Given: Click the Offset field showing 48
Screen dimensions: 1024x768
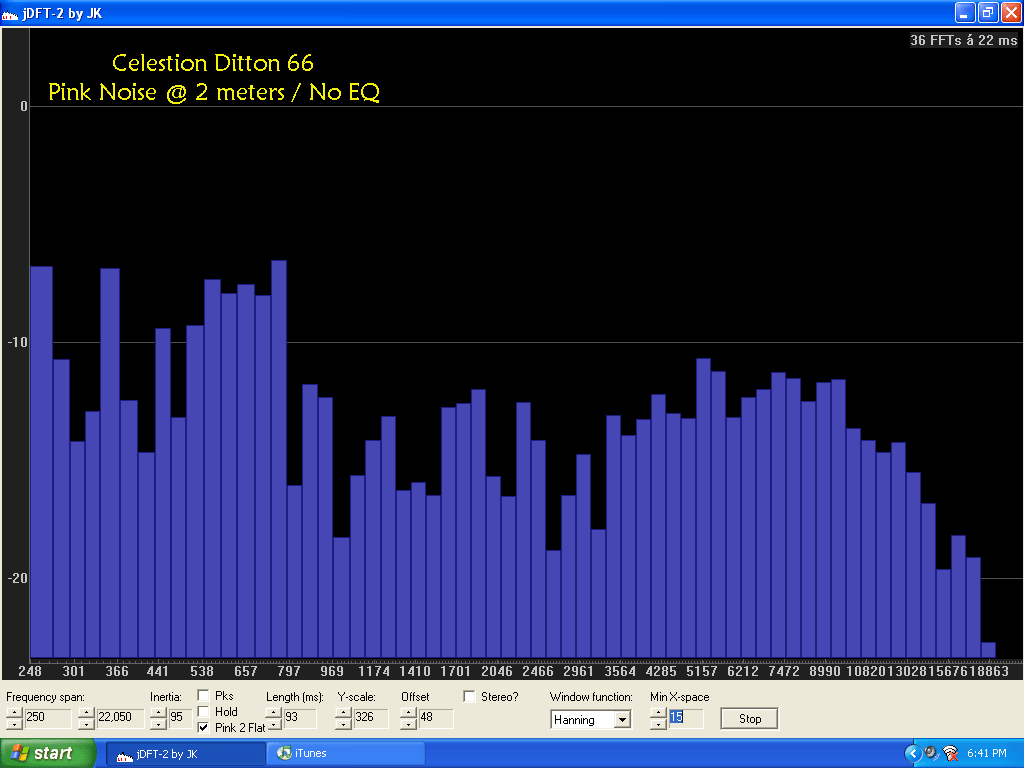Looking at the screenshot, I should (435, 718).
